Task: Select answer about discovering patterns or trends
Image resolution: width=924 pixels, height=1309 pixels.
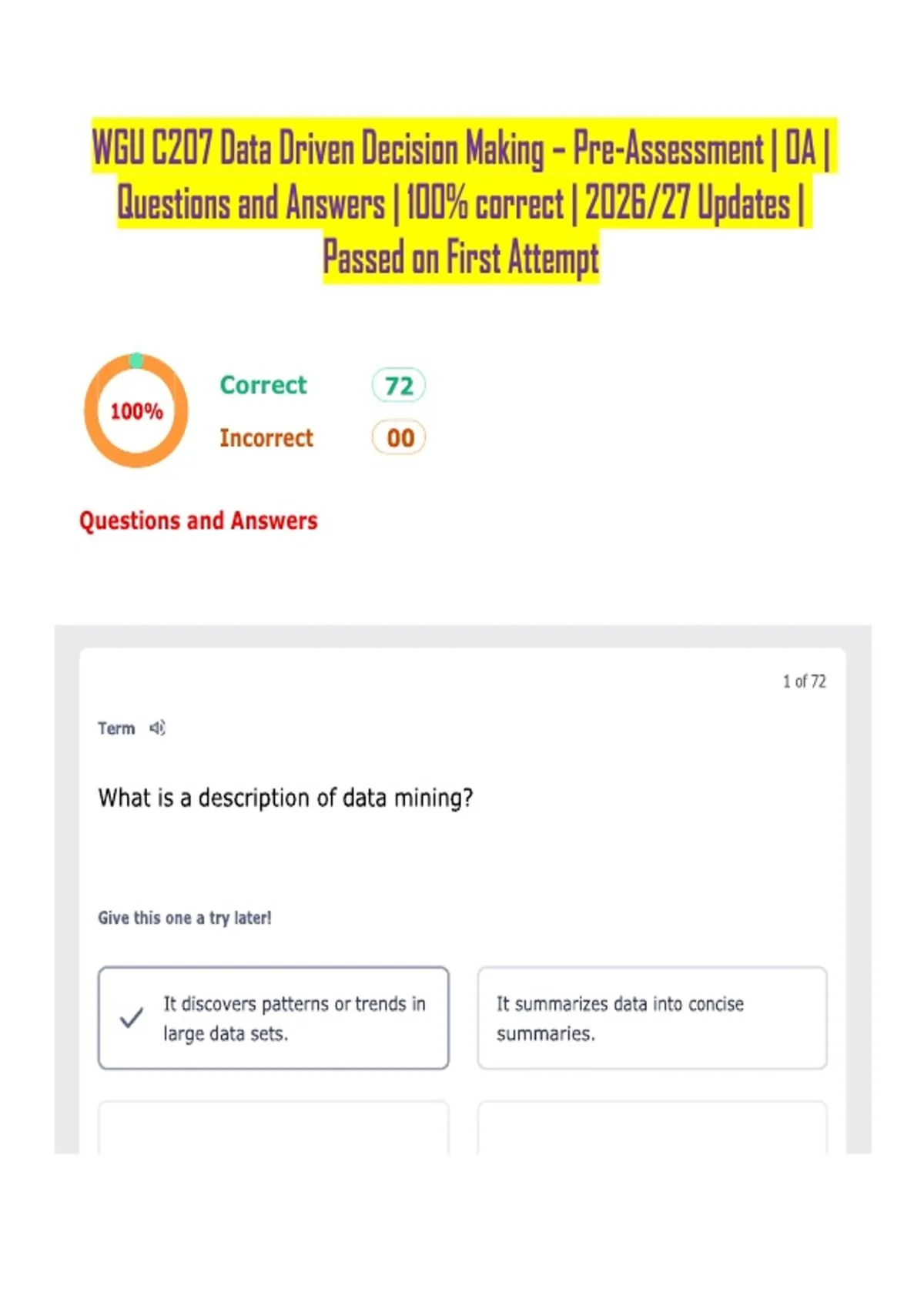Action: 273,1018
